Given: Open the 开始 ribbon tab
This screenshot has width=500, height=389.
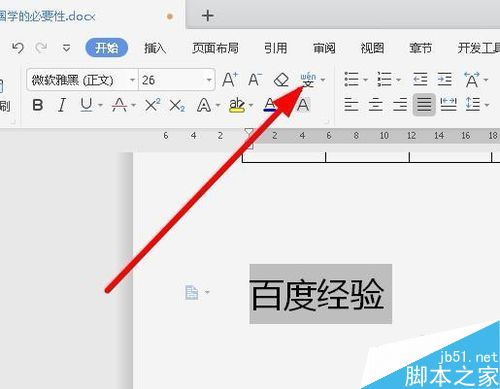Looking at the screenshot, I should pyautogui.click(x=107, y=48).
